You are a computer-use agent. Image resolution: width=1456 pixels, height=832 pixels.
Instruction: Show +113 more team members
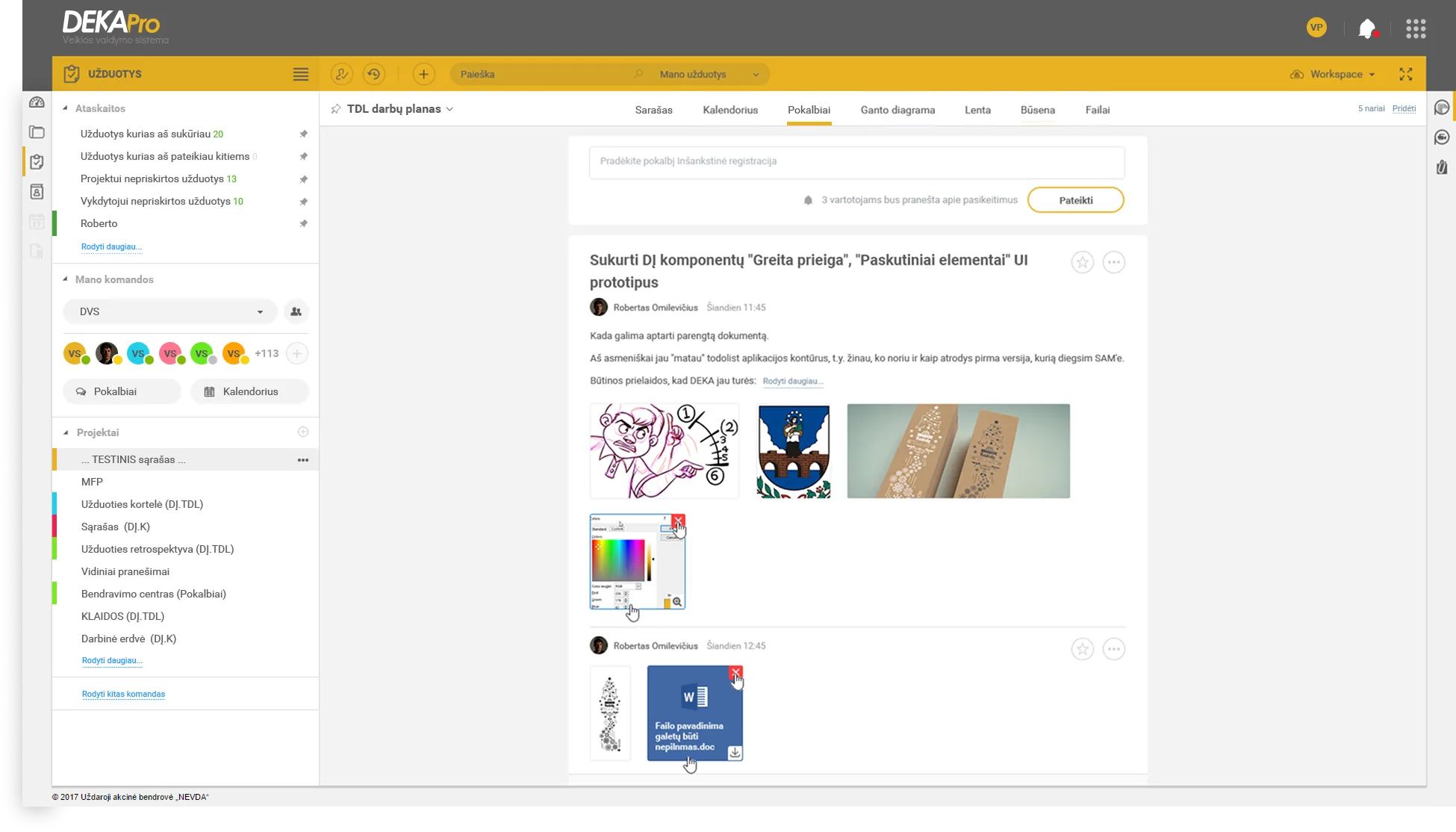267,353
